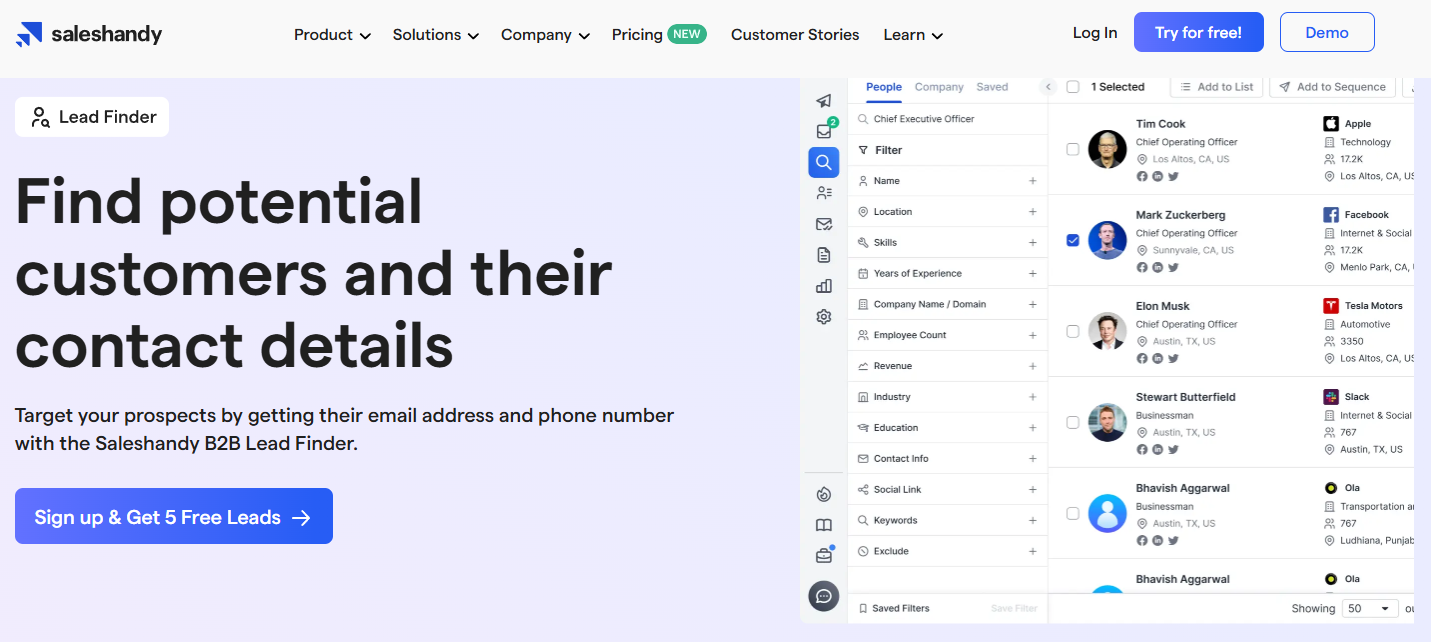Screen dimensions: 1431x642
Task: Click the Add to Sequence button
Action: click(1334, 87)
